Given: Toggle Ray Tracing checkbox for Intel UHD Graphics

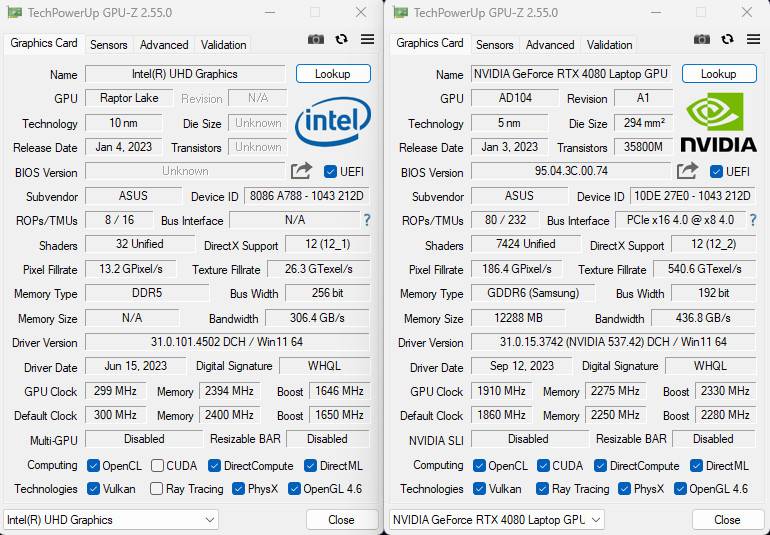Looking at the screenshot, I should pos(156,489).
